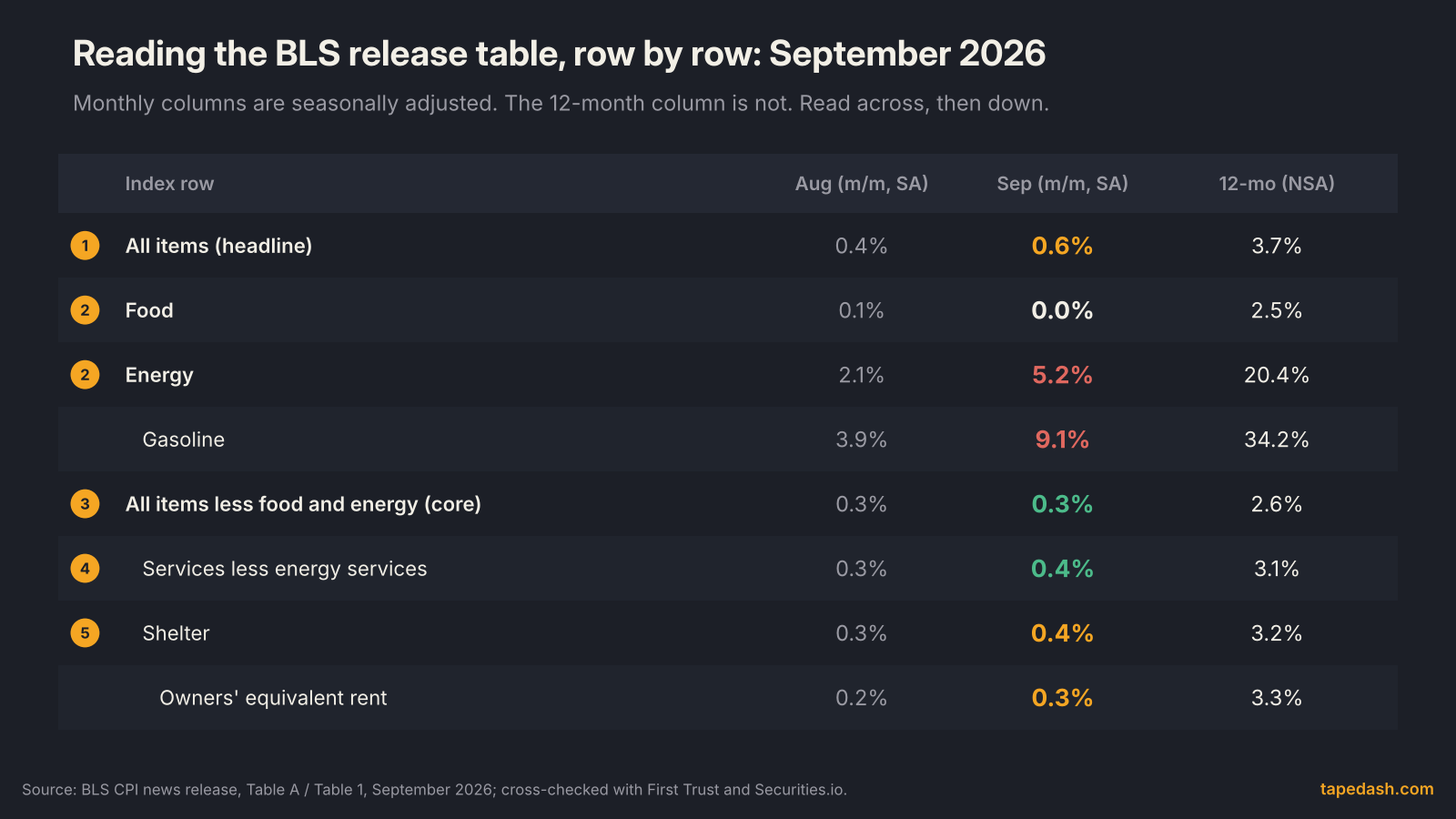The height and width of the screenshot is (819, 1456).
Task: Click the "Gasoline" row label
Action: (x=184, y=440)
